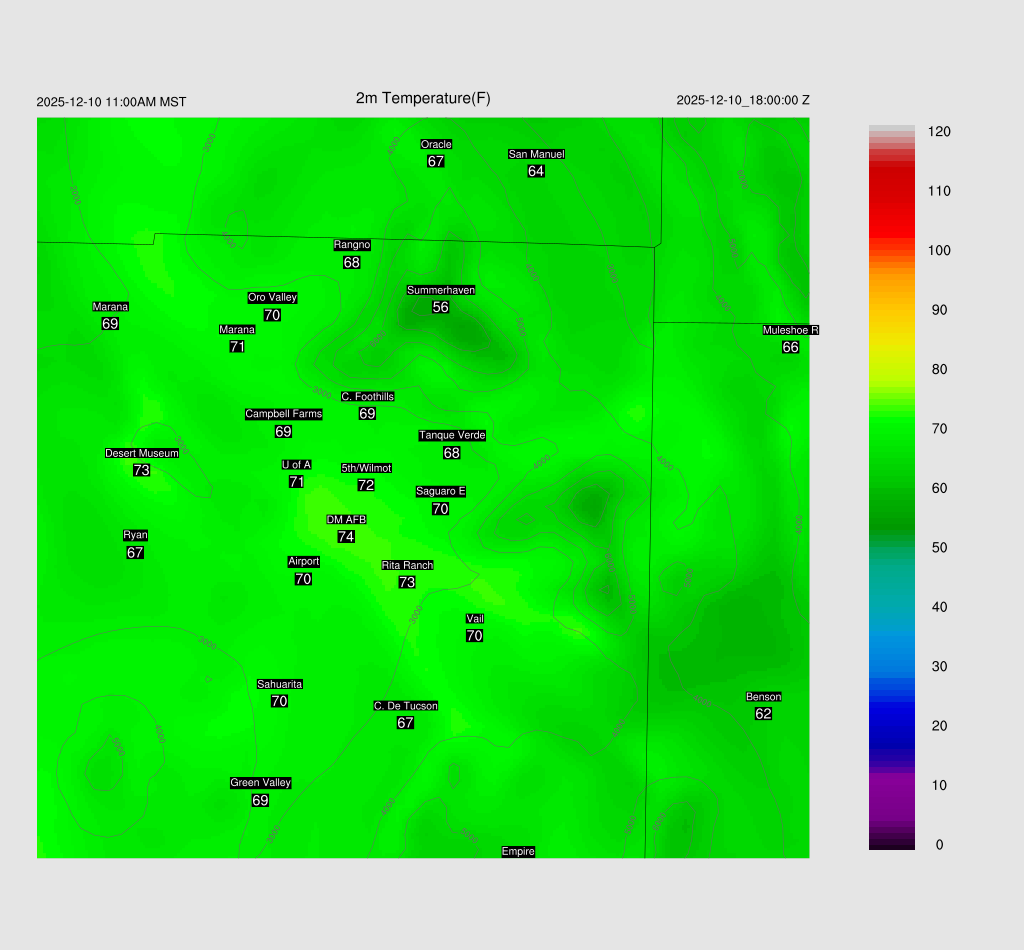Click the Oracle station label
This screenshot has width=1024, height=950.
tap(436, 145)
